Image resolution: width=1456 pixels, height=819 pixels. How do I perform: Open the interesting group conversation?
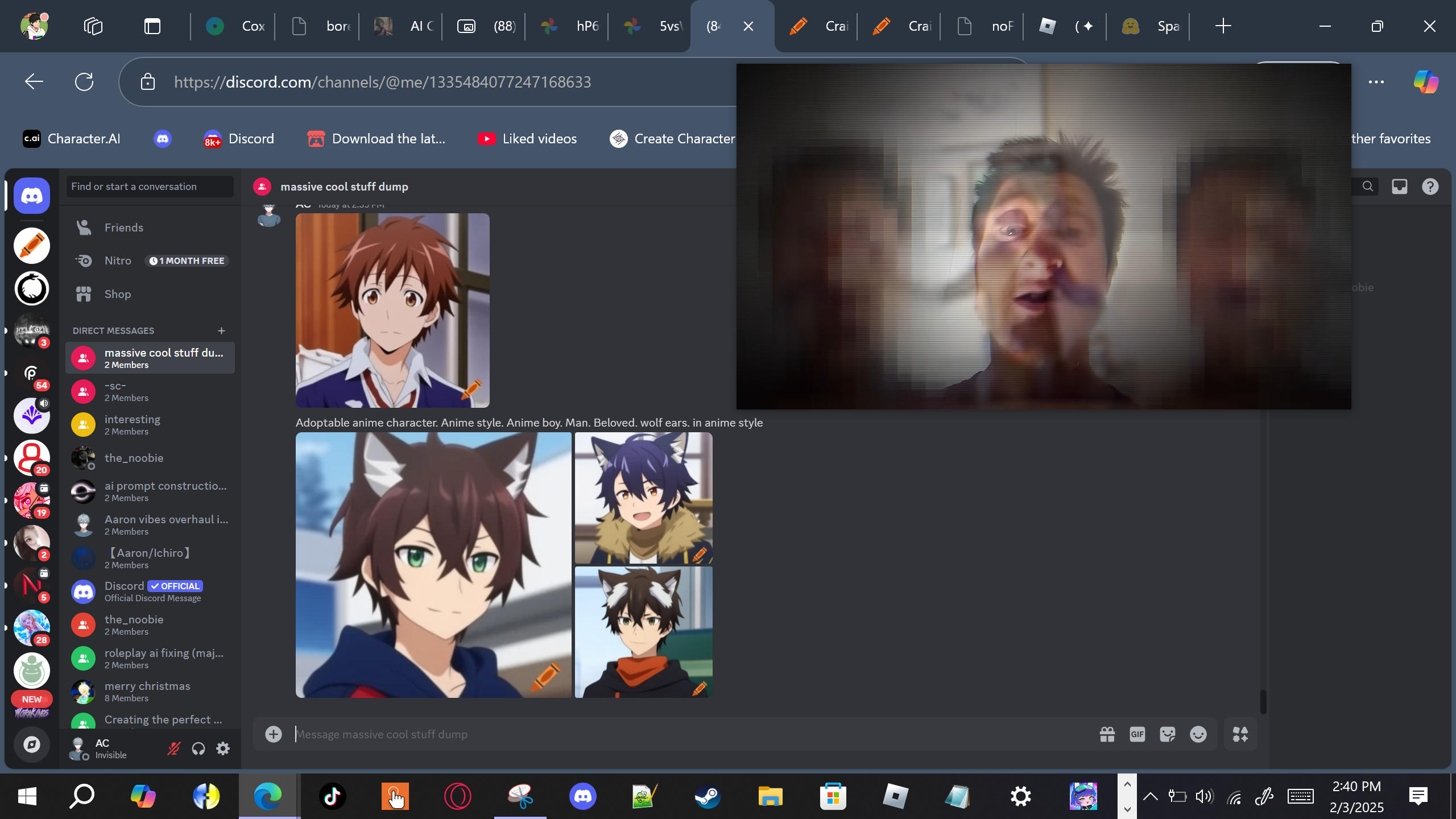(x=150, y=425)
